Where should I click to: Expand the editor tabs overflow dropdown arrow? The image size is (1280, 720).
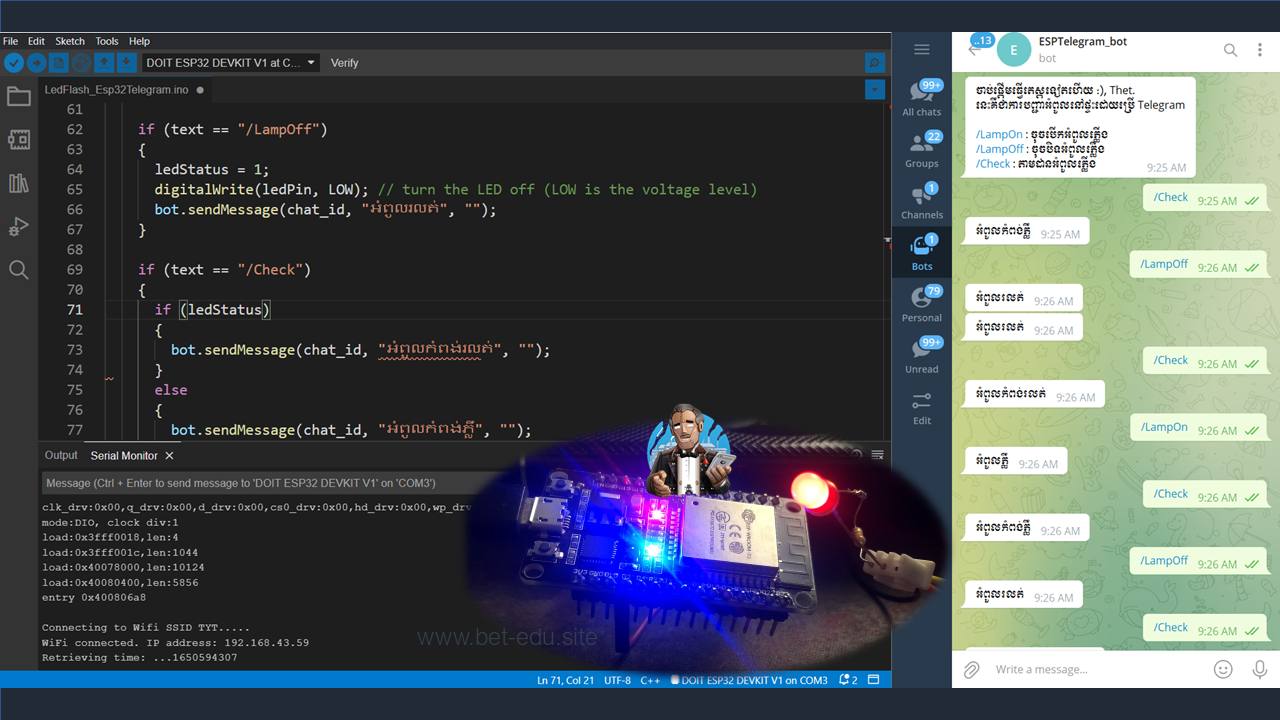coord(875,90)
